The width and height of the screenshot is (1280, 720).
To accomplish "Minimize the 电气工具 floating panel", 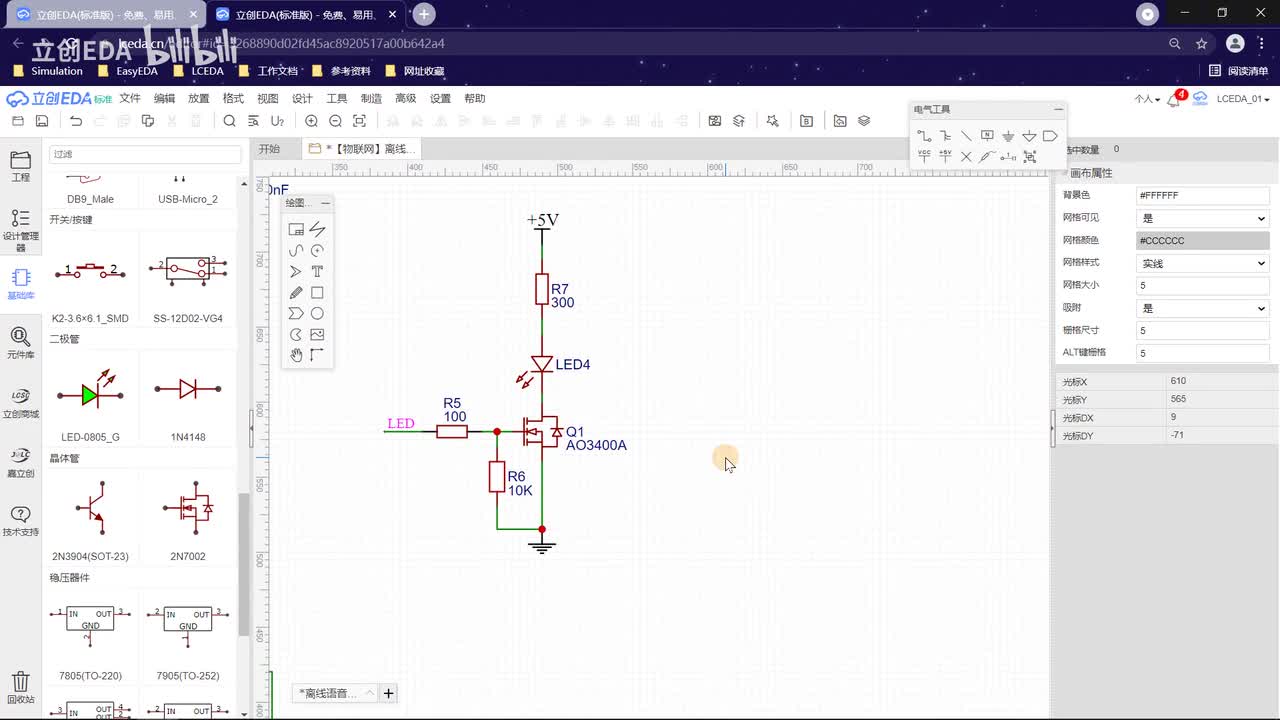I will pyautogui.click(x=1058, y=109).
